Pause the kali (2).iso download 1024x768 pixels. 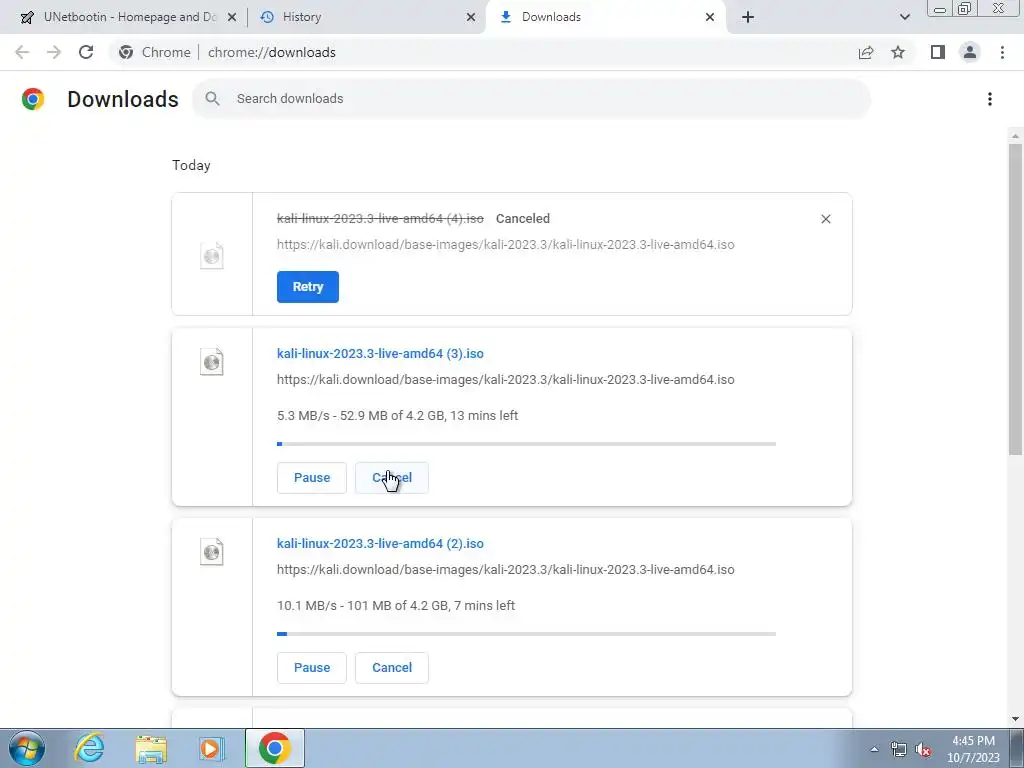(312, 667)
